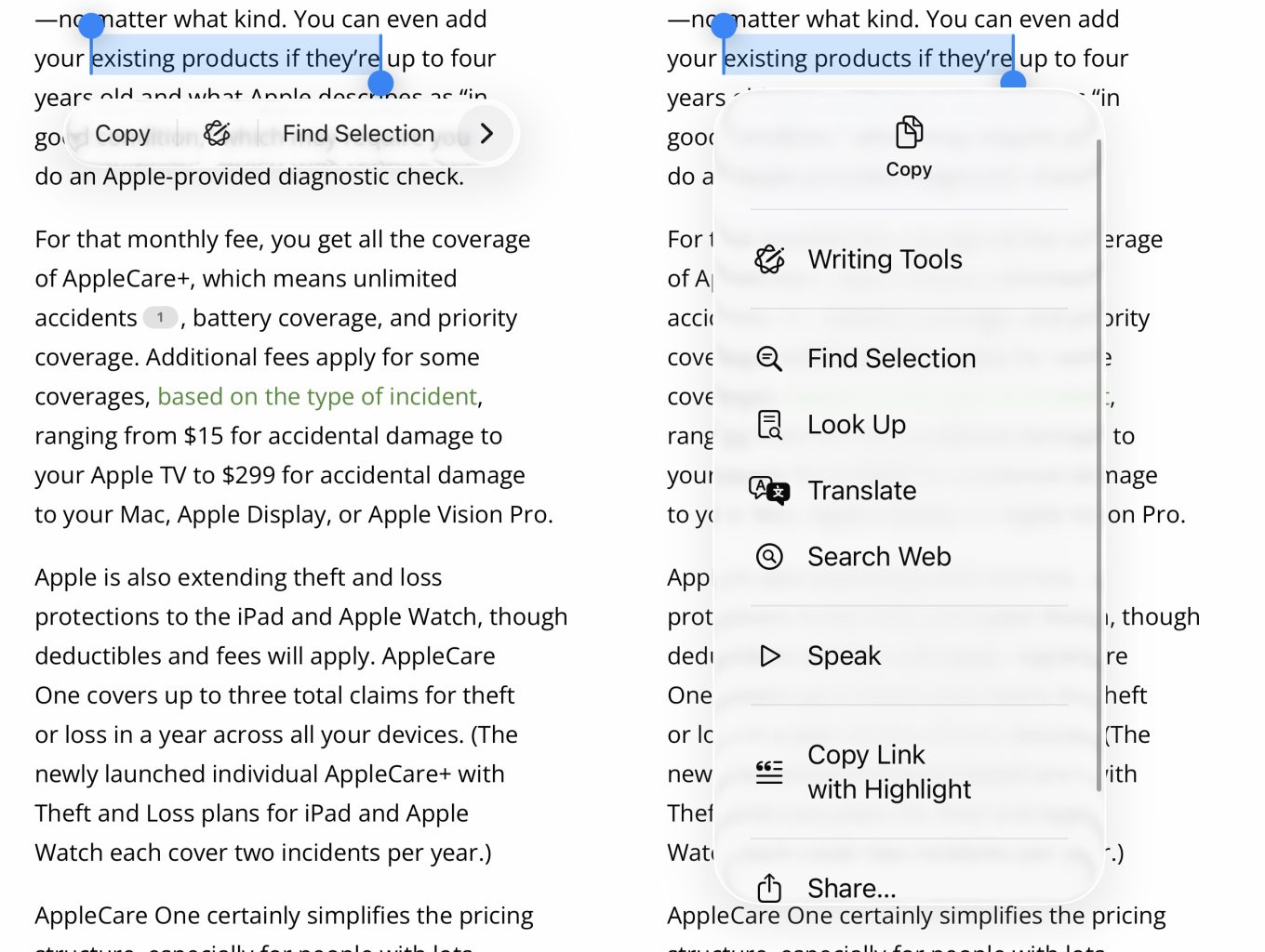This screenshot has width=1265, height=952.
Task: Tap the Copy pages icon in expanded menu
Action: pyautogui.click(x=909, y=132)
